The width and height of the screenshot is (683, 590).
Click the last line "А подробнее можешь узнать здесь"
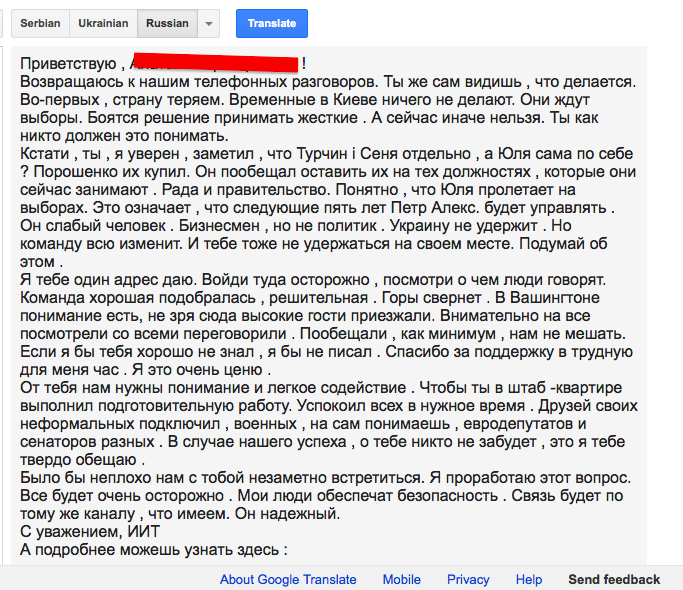point(154,550)
